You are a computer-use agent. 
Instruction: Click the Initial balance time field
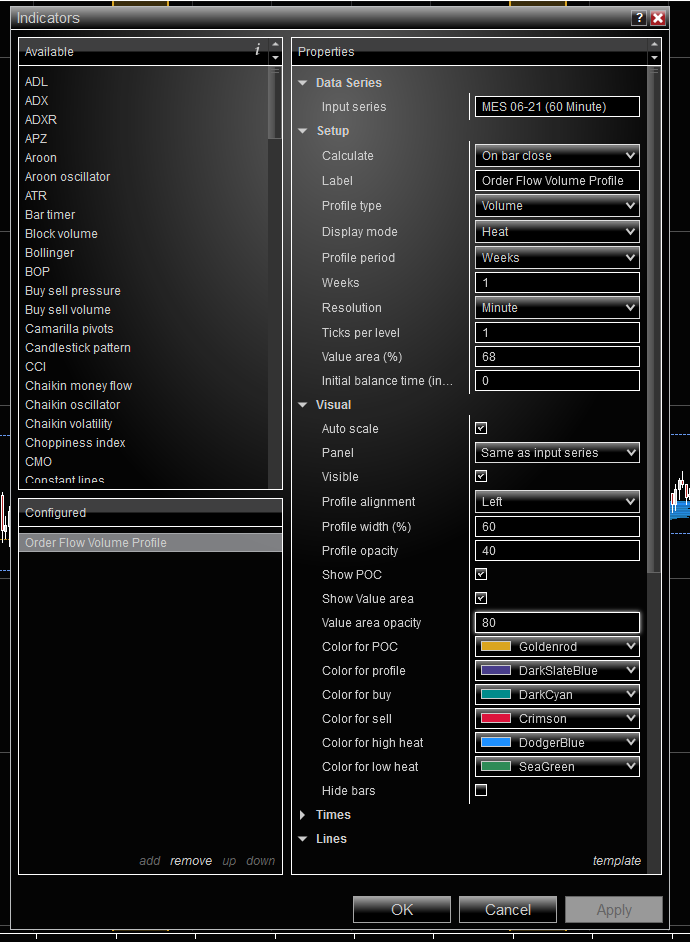click(557, 380)
